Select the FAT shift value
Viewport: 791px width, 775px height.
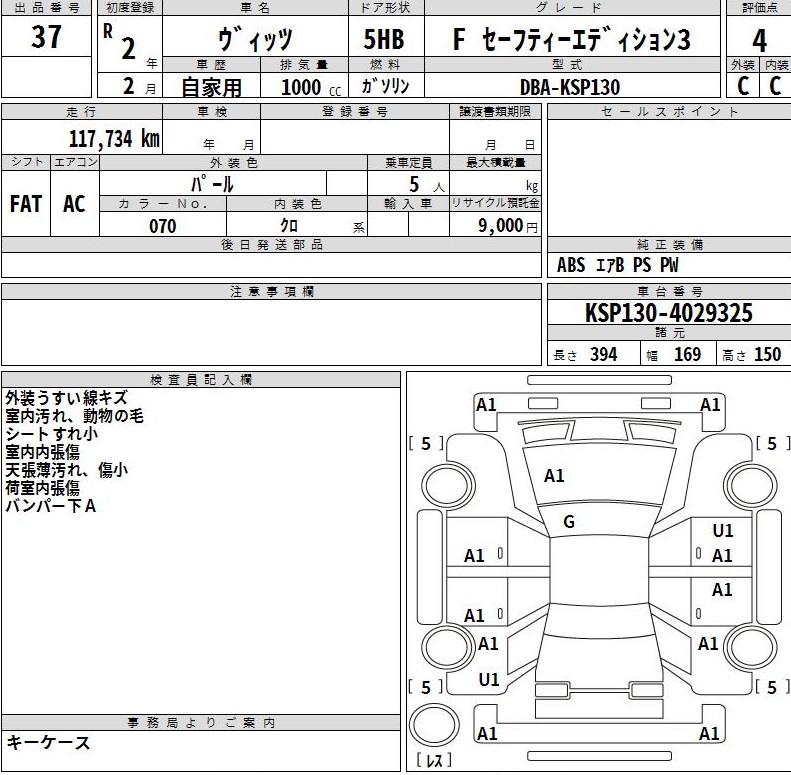click(26, 204)
